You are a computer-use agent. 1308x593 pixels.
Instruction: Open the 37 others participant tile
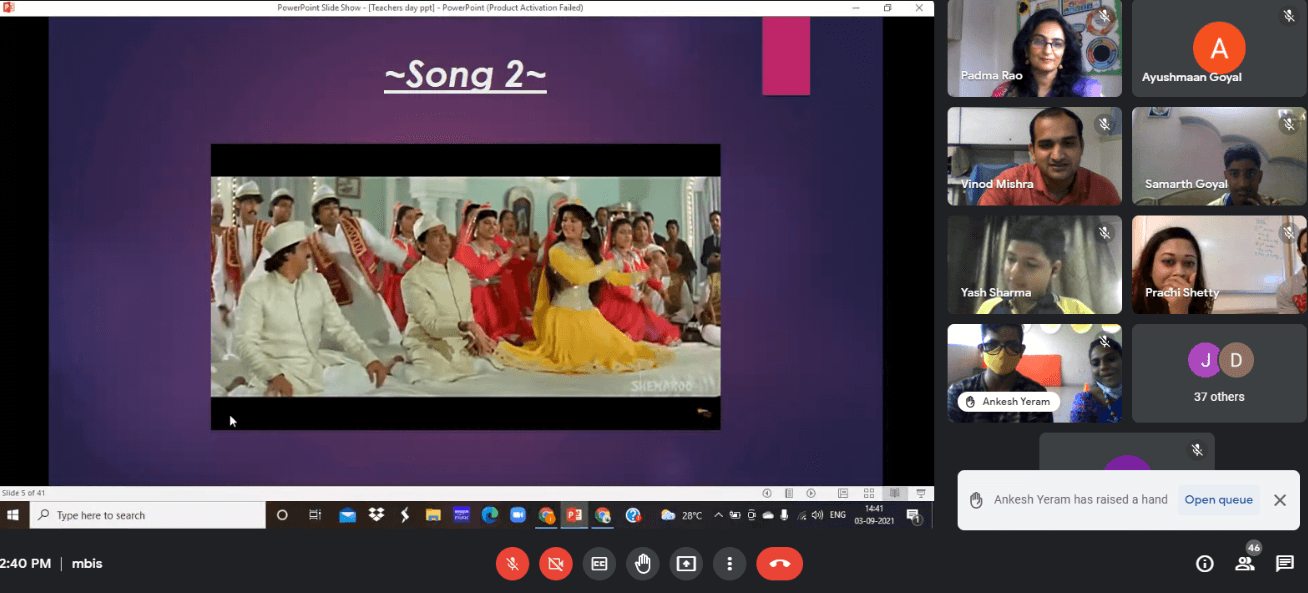[x=1219, y=373]
